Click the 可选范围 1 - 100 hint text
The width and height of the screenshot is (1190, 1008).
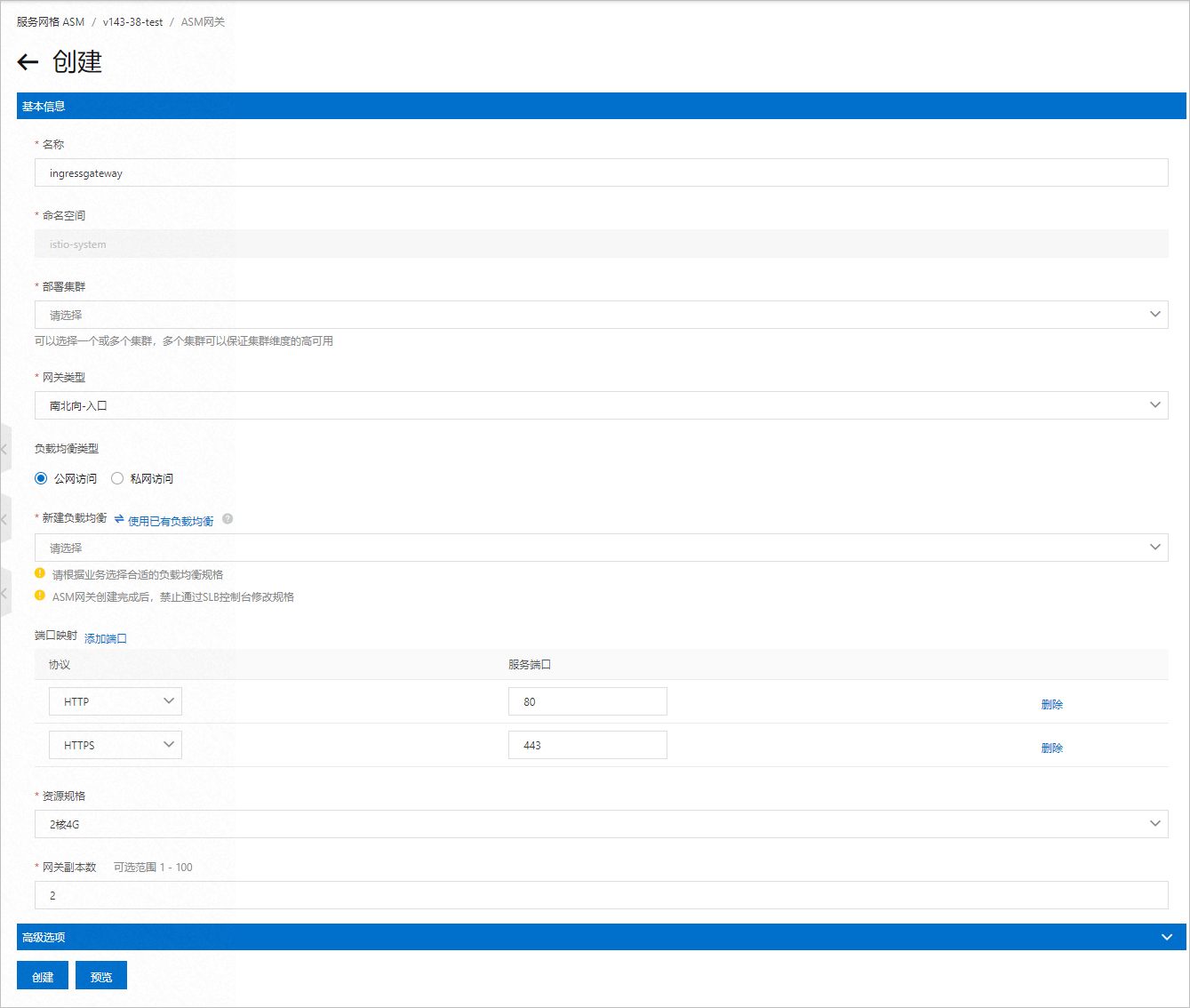[x=153, y=867]
